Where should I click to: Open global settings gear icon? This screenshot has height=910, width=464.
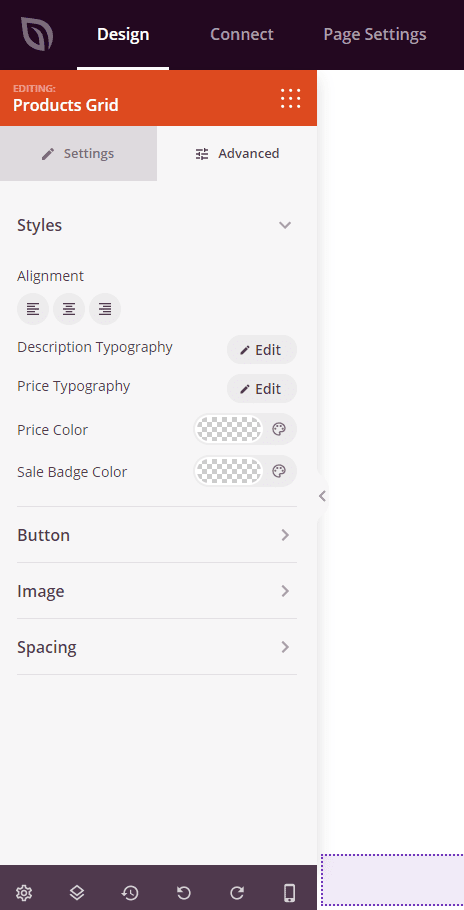pos(24,893)
